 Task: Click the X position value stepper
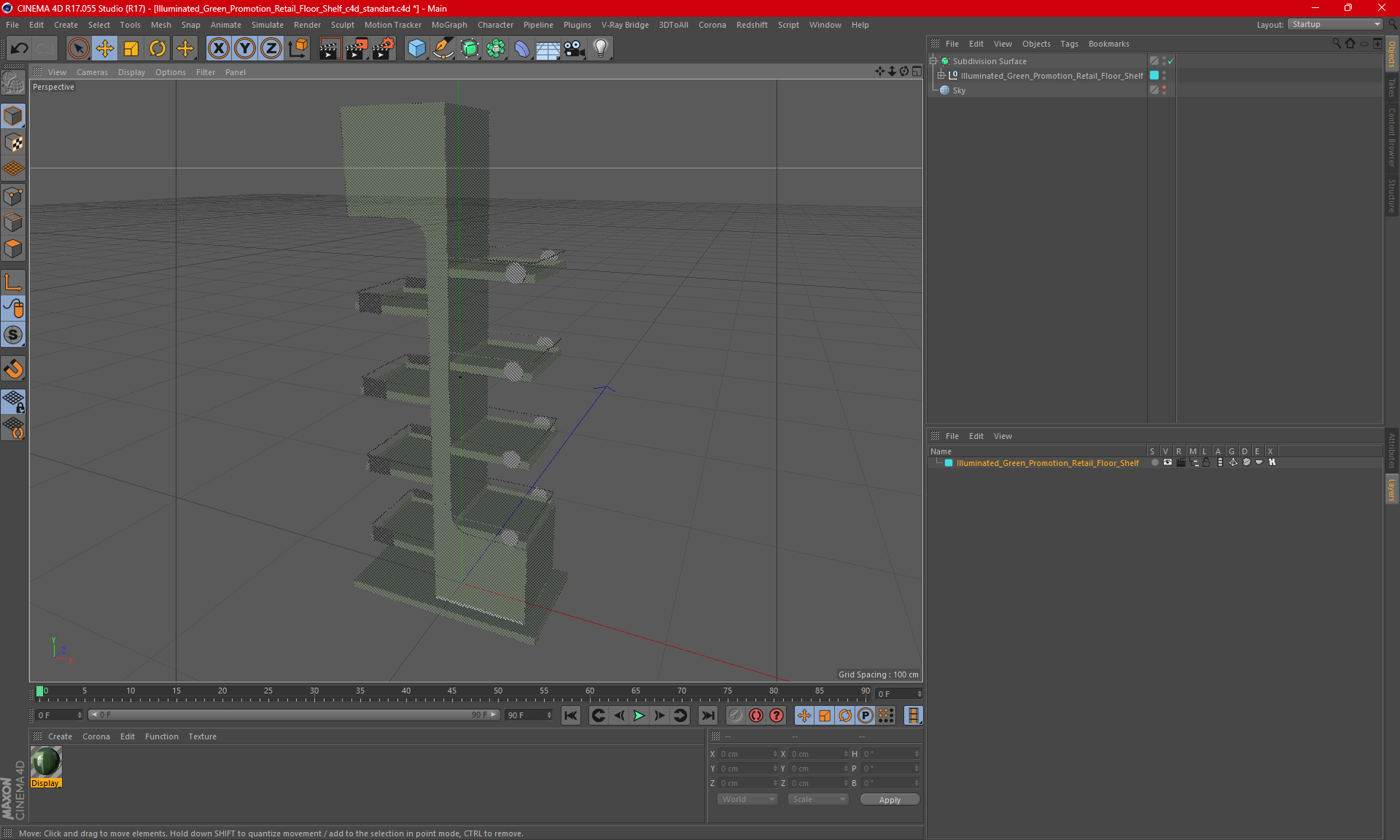[x=775, y=754]
